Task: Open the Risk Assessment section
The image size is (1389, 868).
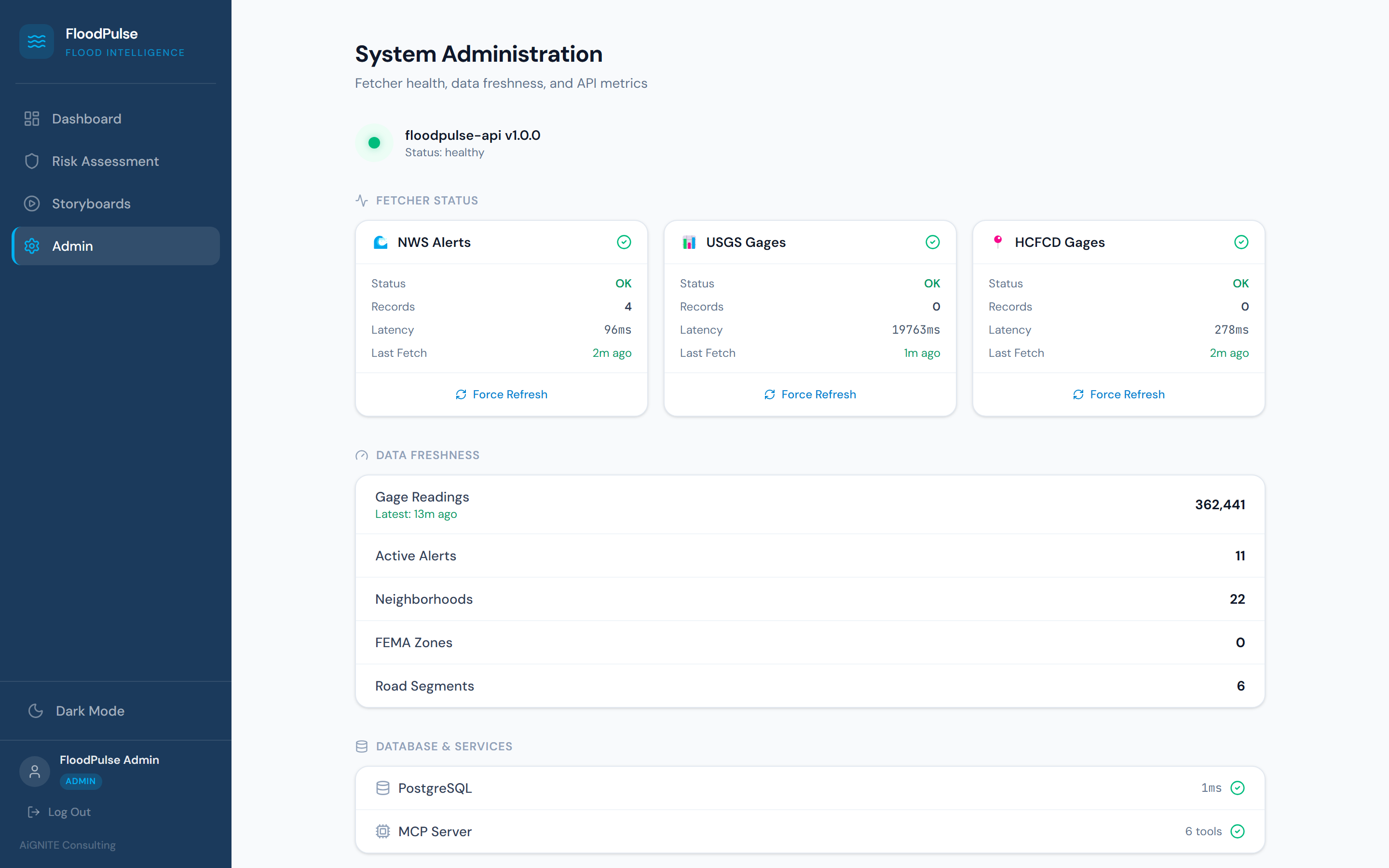Action: pos(105,162)
